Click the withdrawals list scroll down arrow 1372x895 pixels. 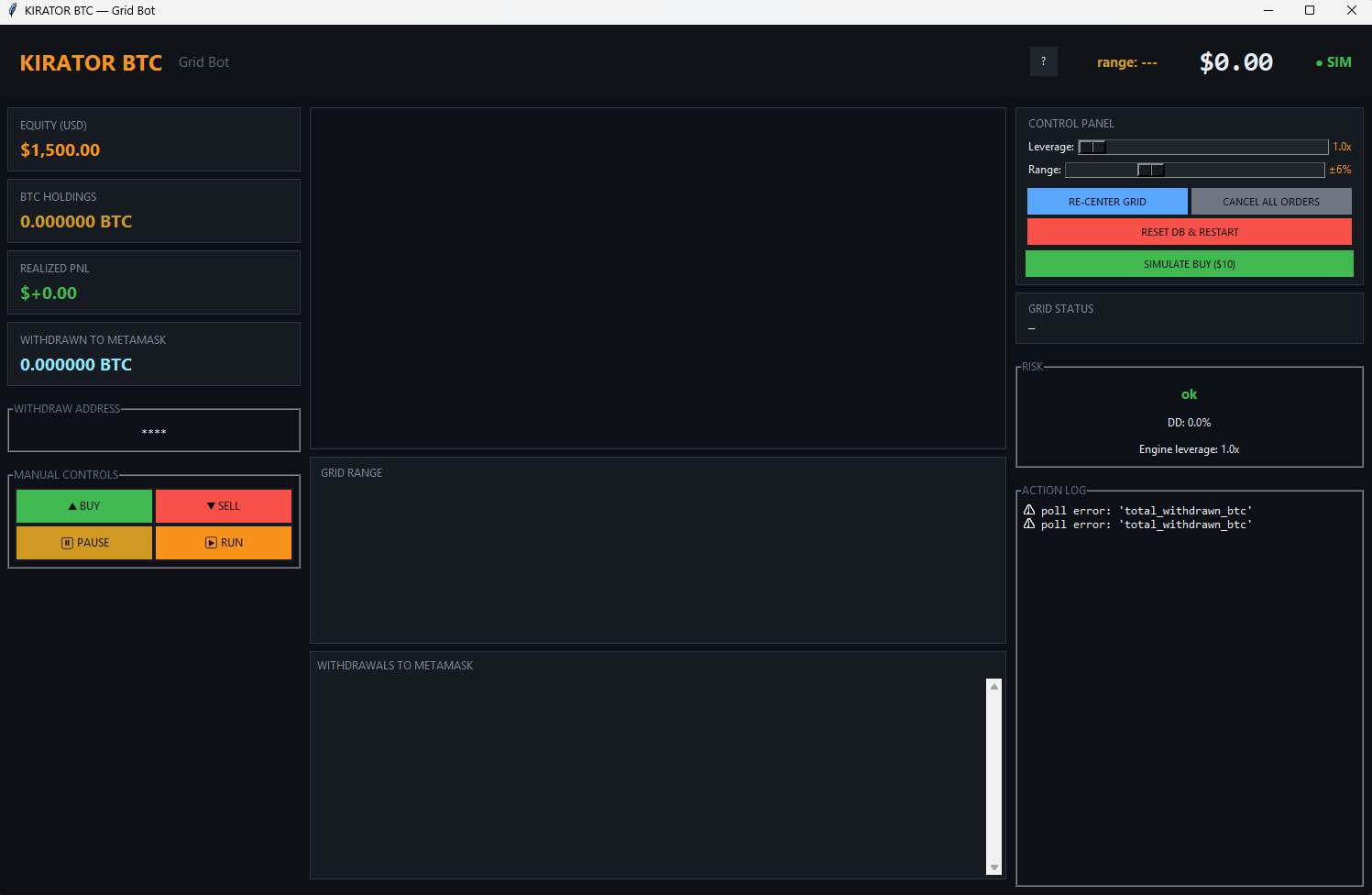[994, 867]
